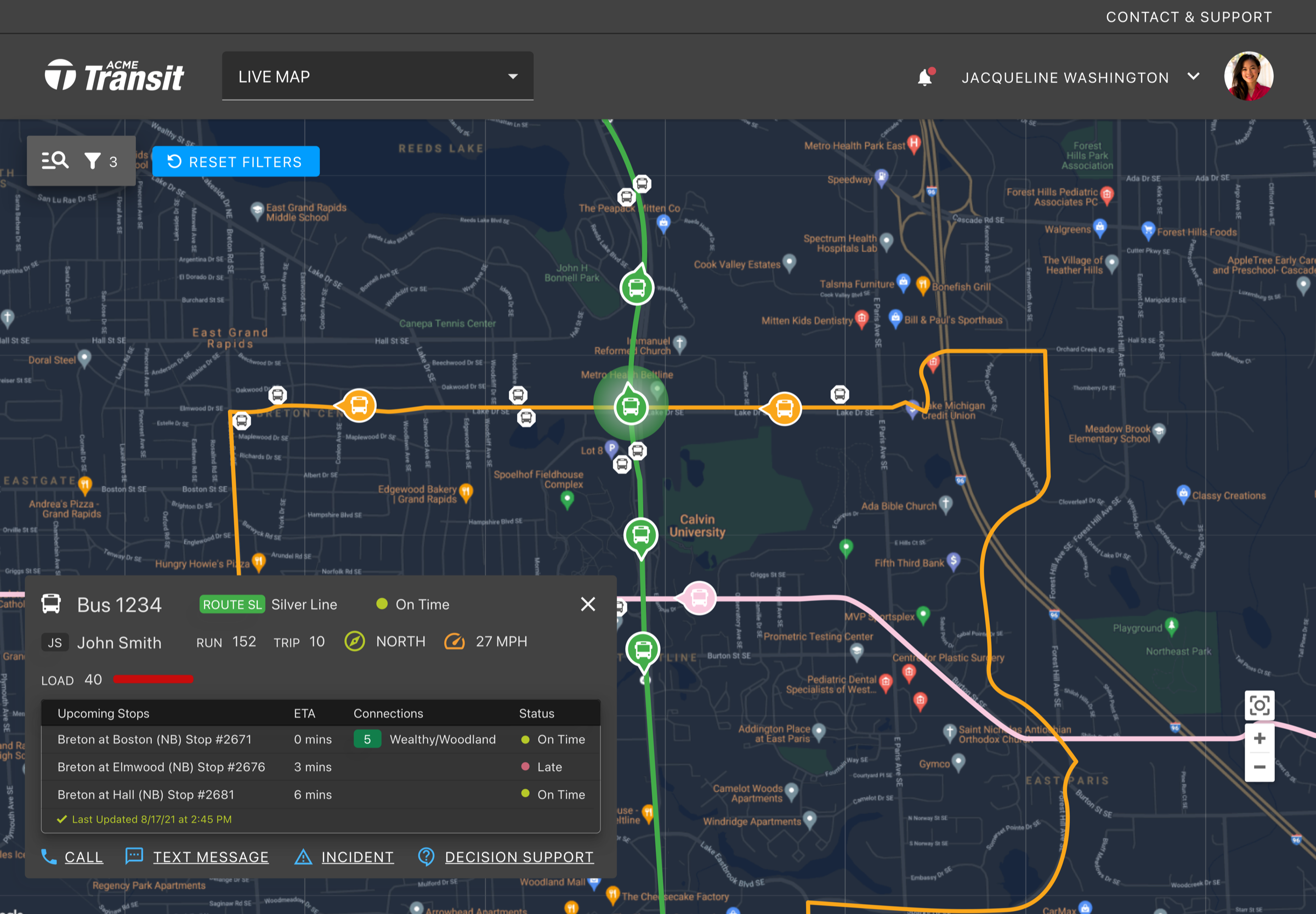Click the Late status of Elmwood stop
This screenshot has height=914, width=1316.
[542, 767]
